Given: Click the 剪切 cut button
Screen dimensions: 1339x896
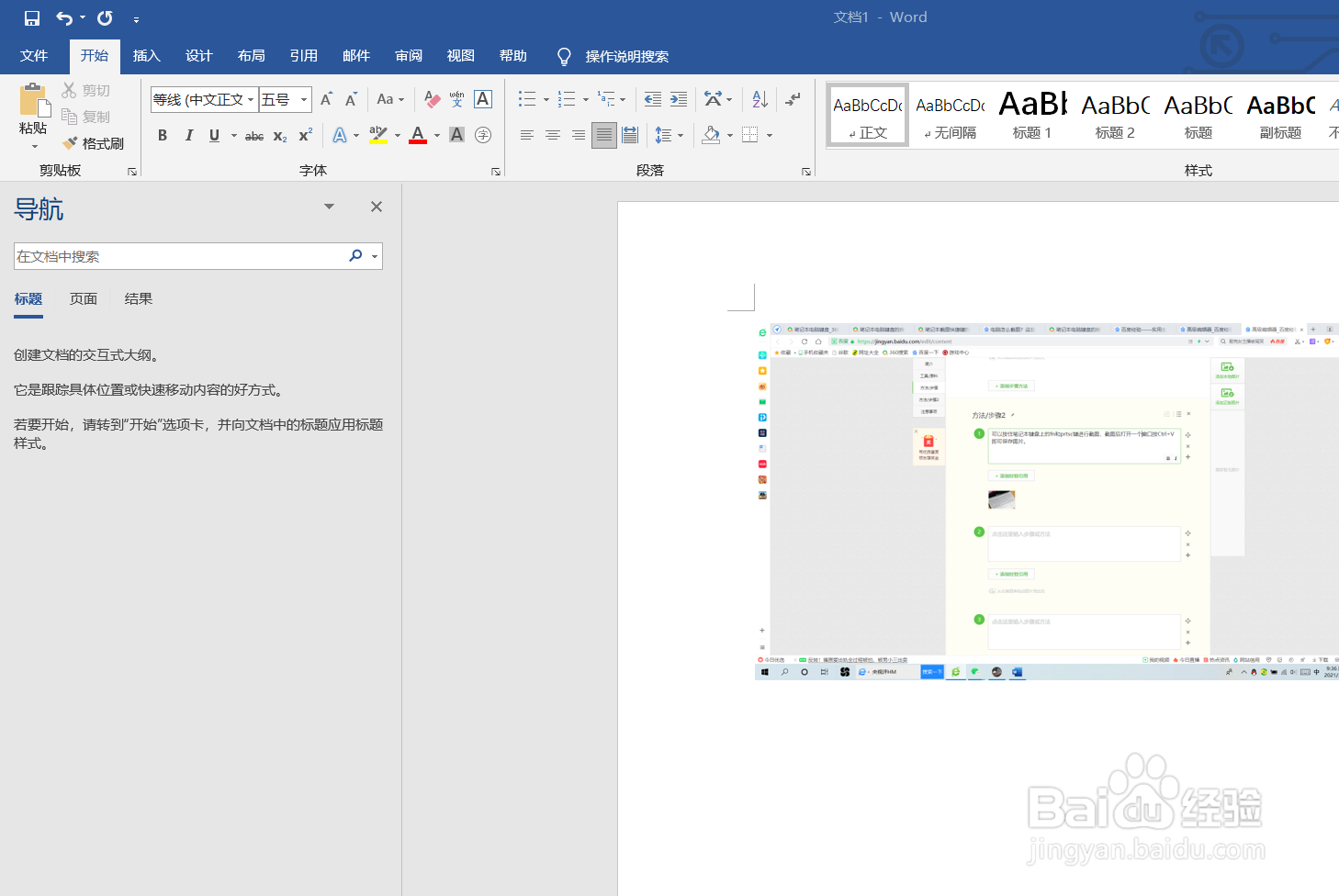Looking at the screenshot, I should pyautogui.click(x=86, y=90).
